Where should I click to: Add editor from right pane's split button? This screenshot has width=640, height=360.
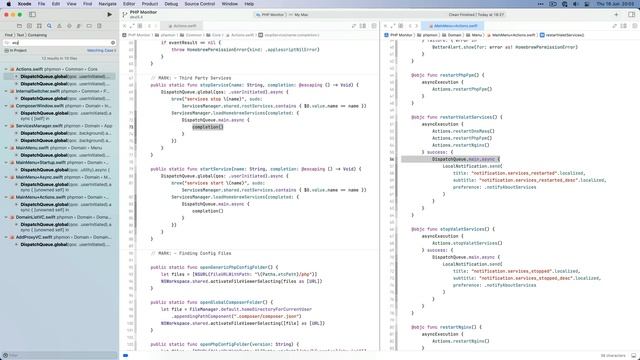click(635, 26)
